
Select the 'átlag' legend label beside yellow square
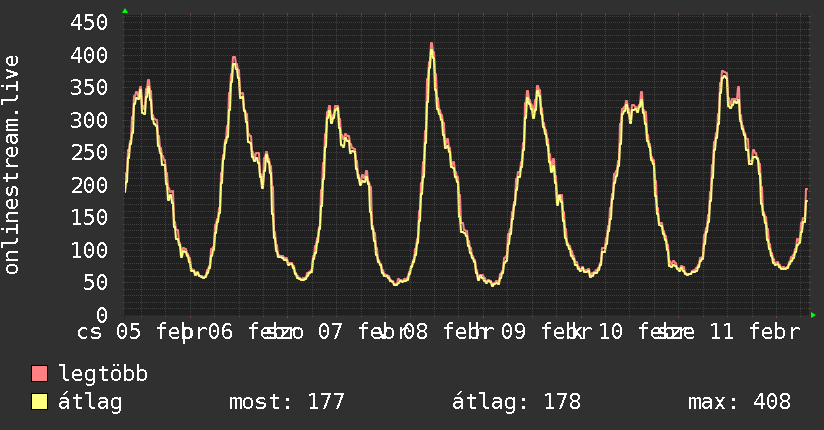pos(90,402)
